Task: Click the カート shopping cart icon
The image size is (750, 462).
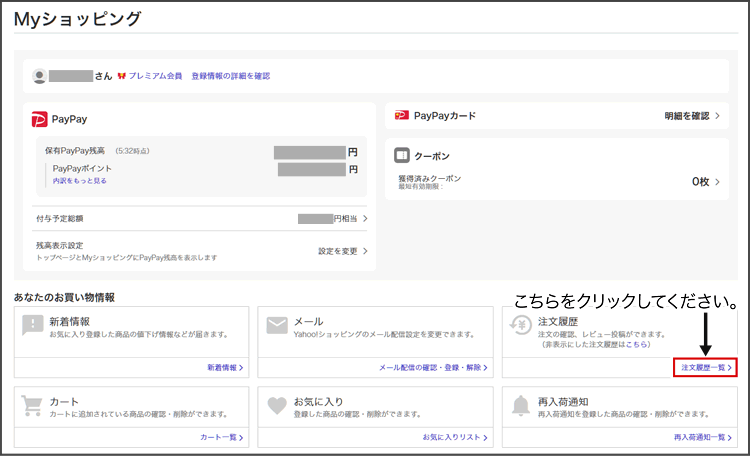Action: click(x=32, y=406)
